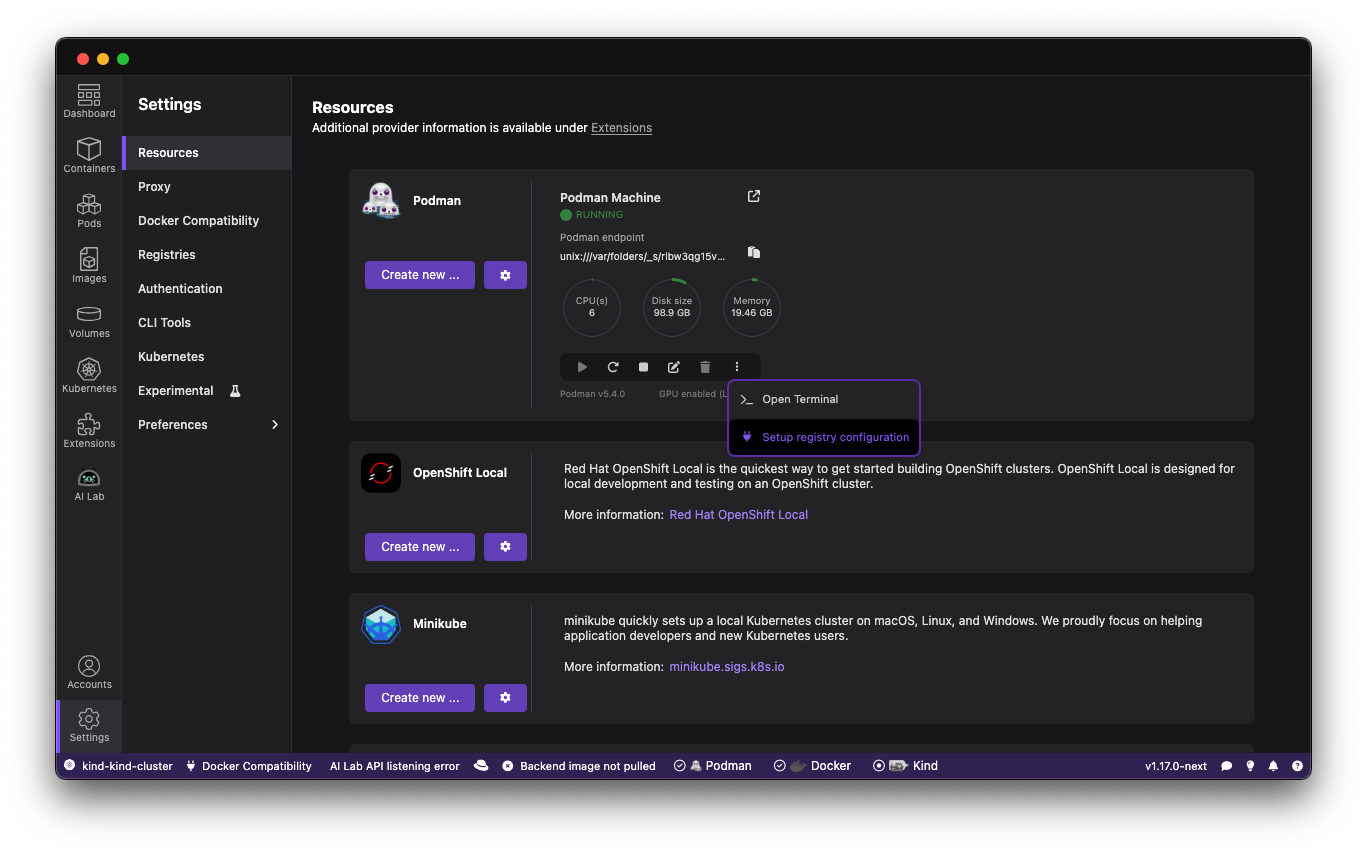
Task: Open the Images section
Action: click(89, 265)
